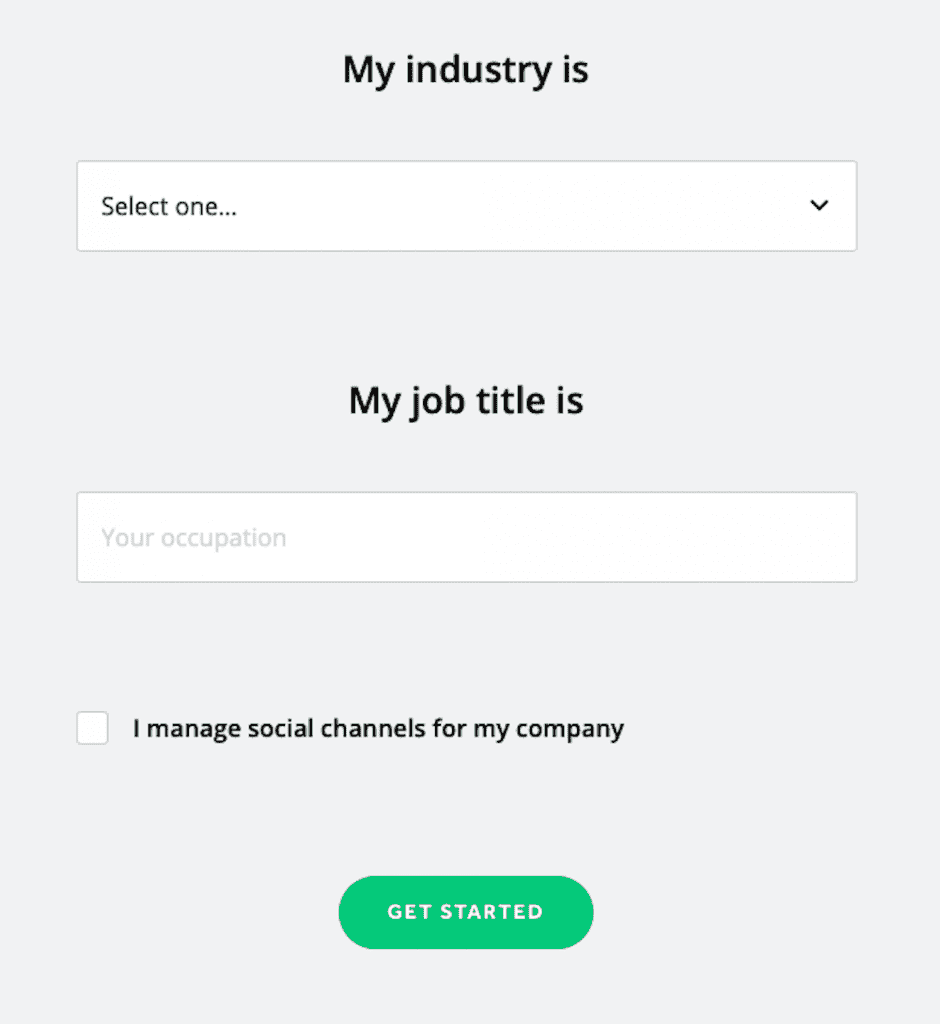Click the down-arrow icon in industry selector
The width and height of the screenshot is (940, 1024).
819,206
